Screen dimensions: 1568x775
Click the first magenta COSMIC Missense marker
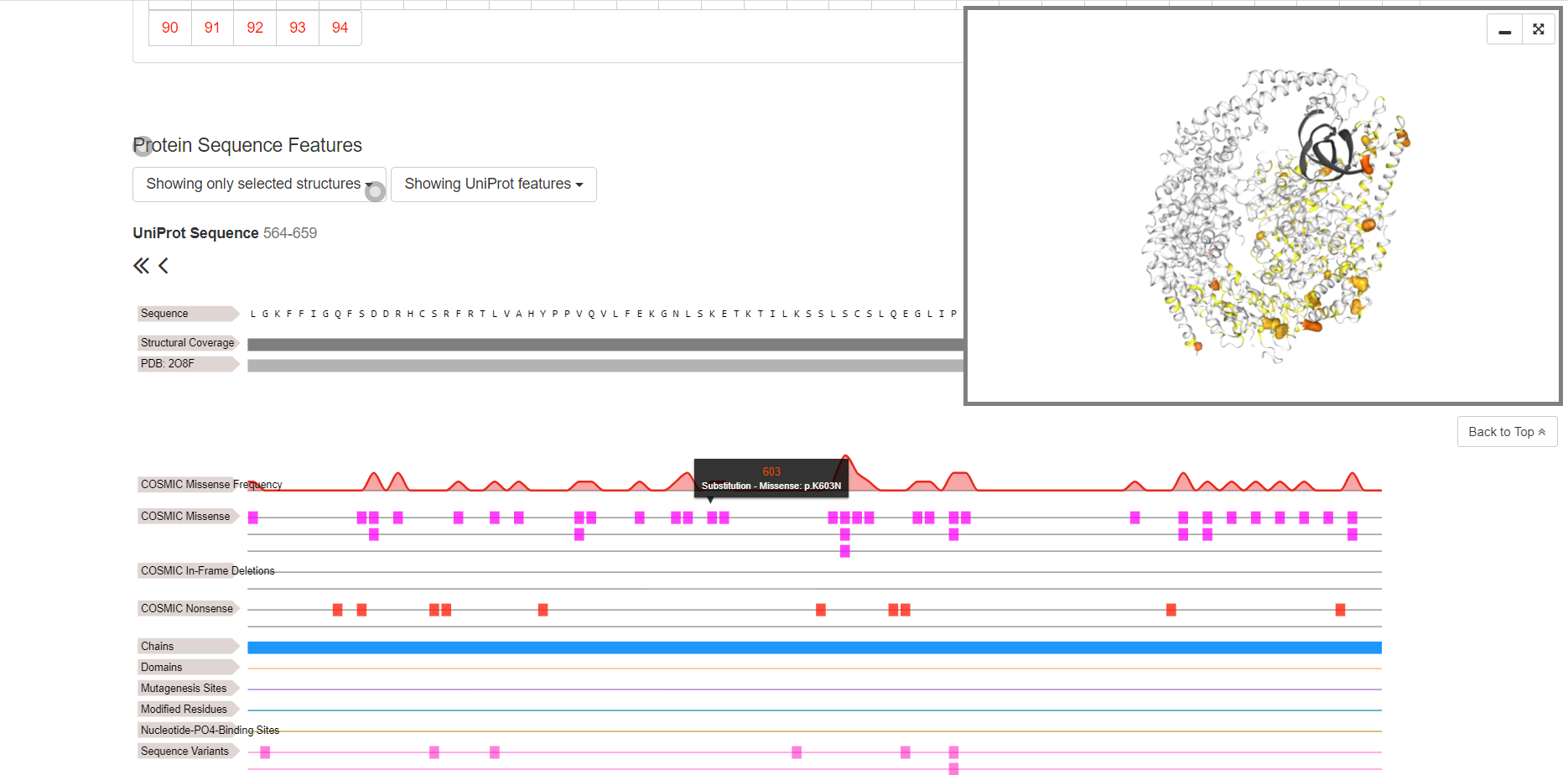tap(253, 518)
